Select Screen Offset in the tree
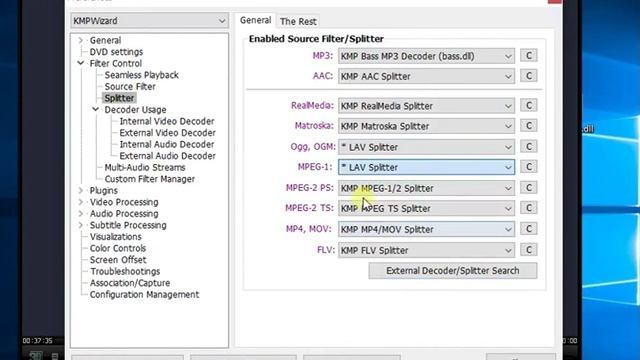 pyautogui.click(x=118, y=260)
